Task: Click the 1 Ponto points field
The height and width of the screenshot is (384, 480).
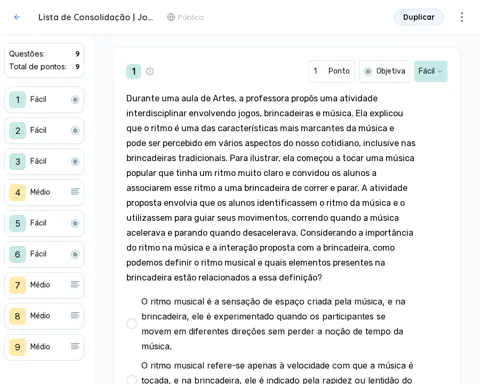Action: [x=332, y=71]
